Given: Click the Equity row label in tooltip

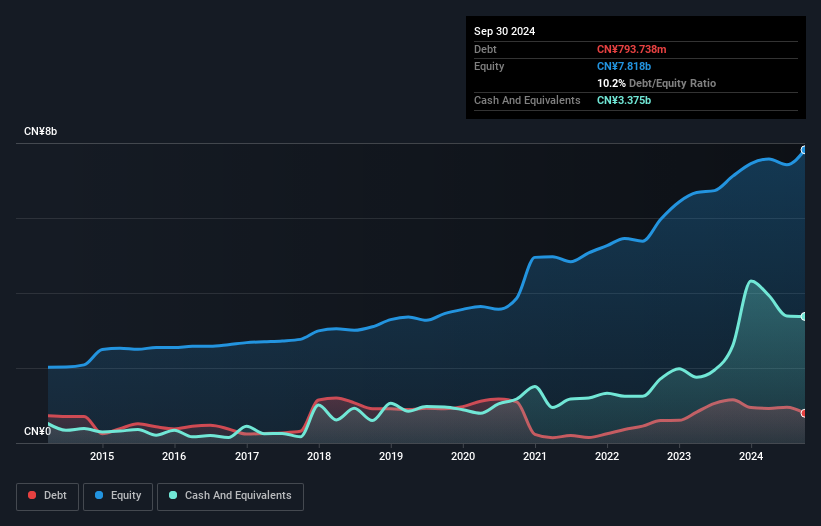Looking at the screenshot, I should [489, 66].
